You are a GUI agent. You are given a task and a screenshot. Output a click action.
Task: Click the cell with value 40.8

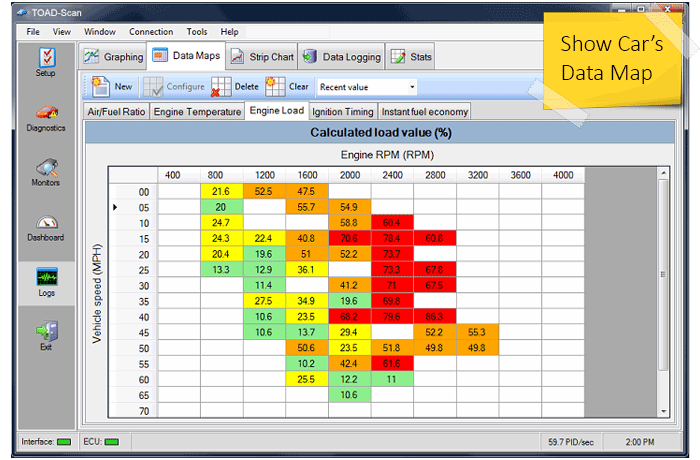pos(307,238)
